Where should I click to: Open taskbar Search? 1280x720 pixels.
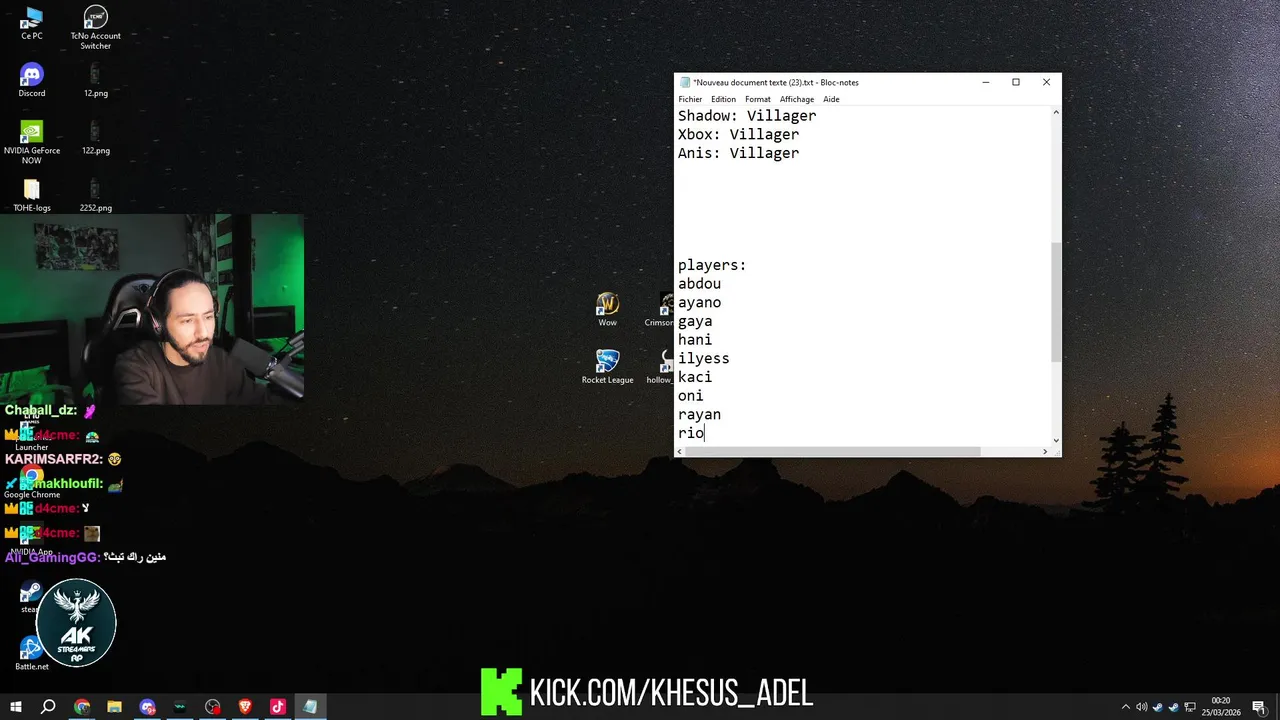[48, 706]
